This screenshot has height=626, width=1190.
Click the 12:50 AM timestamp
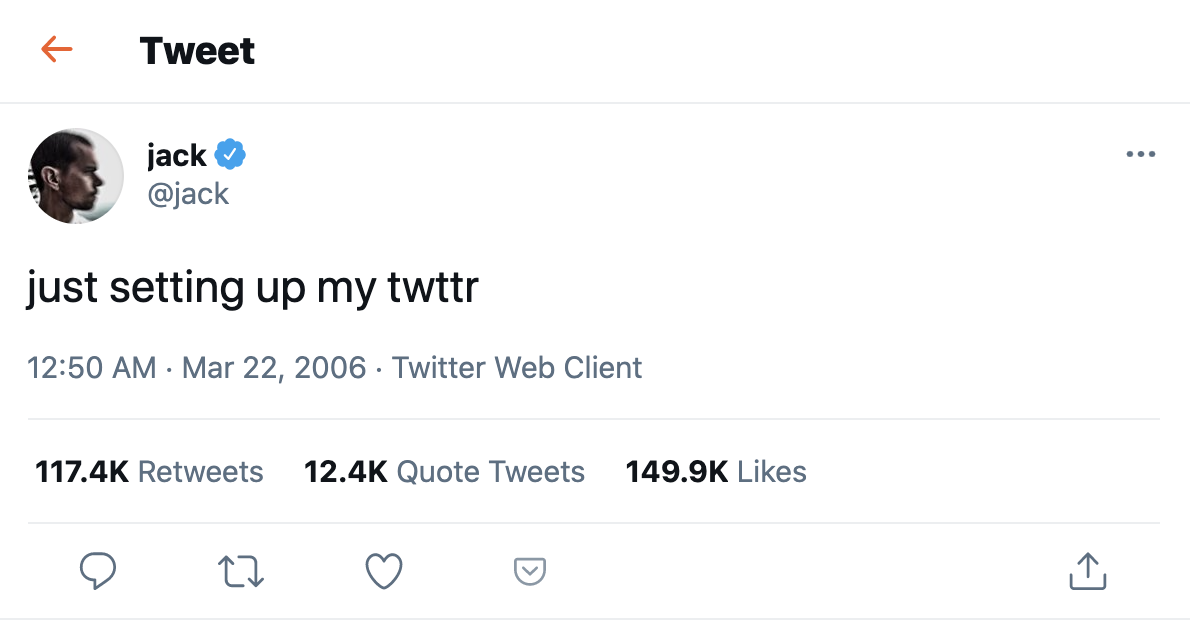(92, 368)
